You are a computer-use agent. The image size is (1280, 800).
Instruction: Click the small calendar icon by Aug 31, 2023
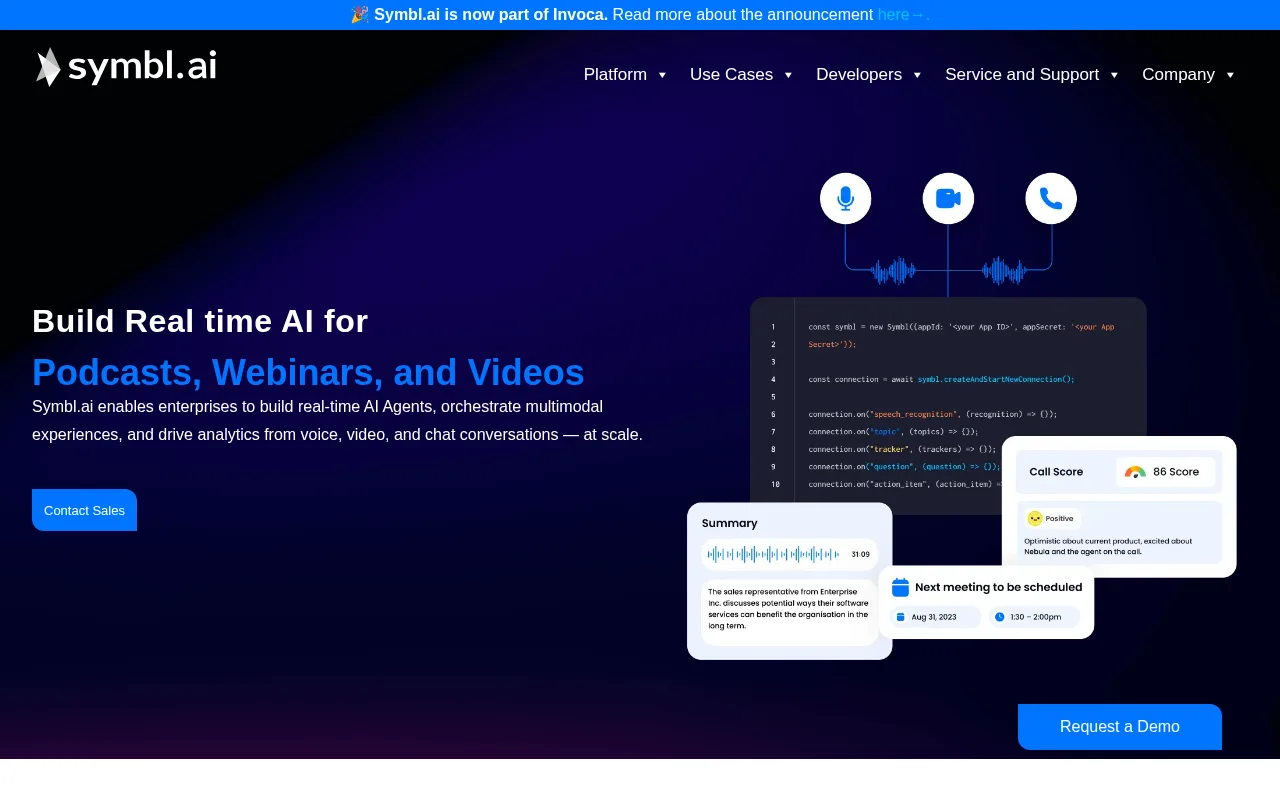[x=900, y=617]
